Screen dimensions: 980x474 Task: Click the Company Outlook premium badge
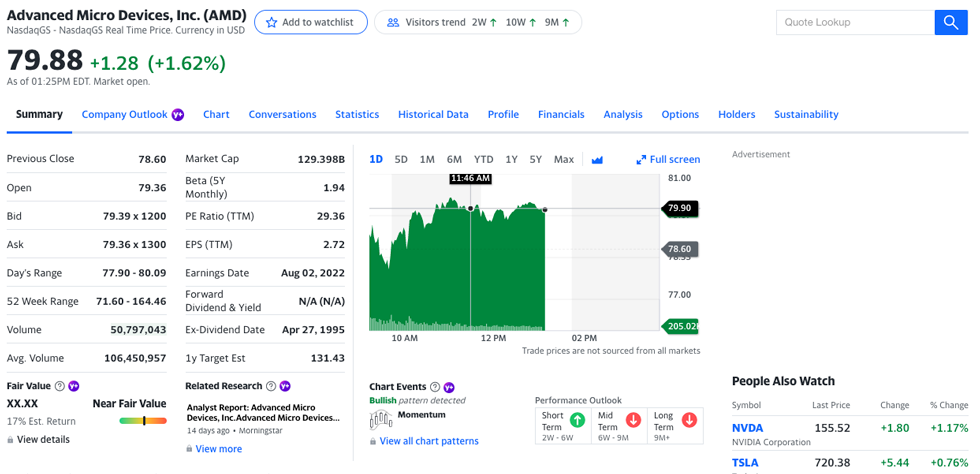[178, 114]
